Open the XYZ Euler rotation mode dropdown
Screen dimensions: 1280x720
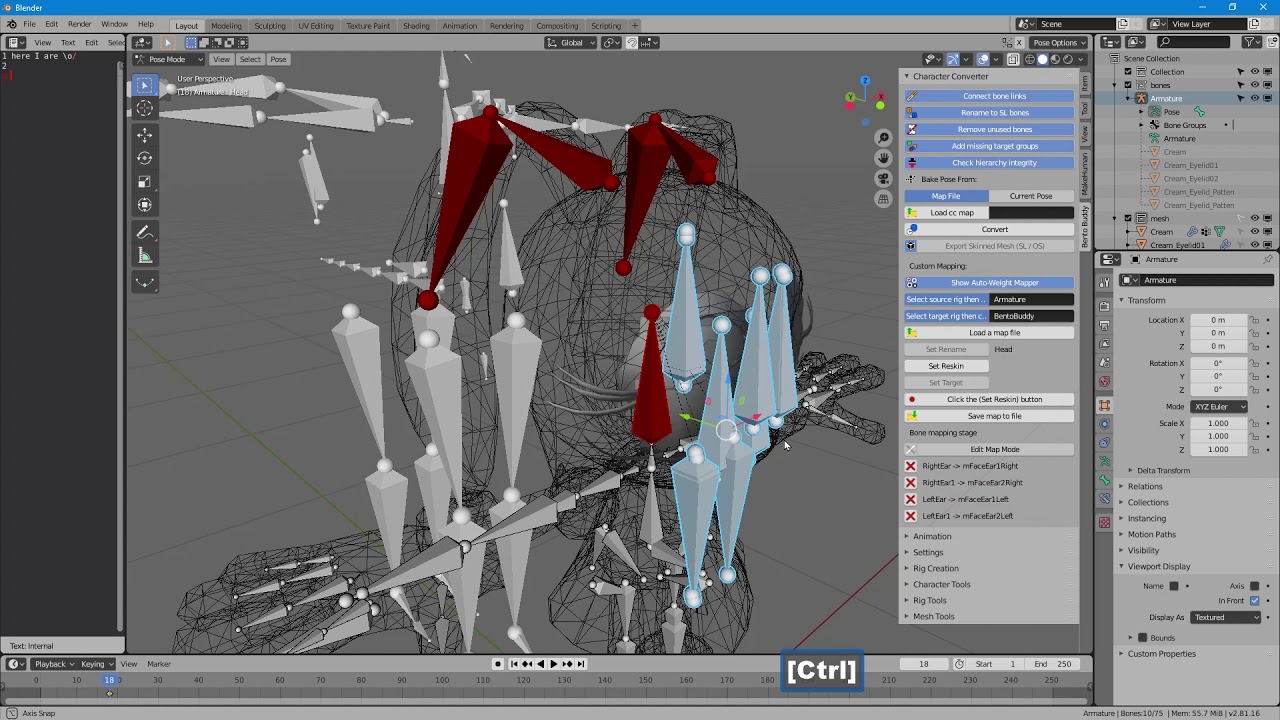pos(1218,407)
